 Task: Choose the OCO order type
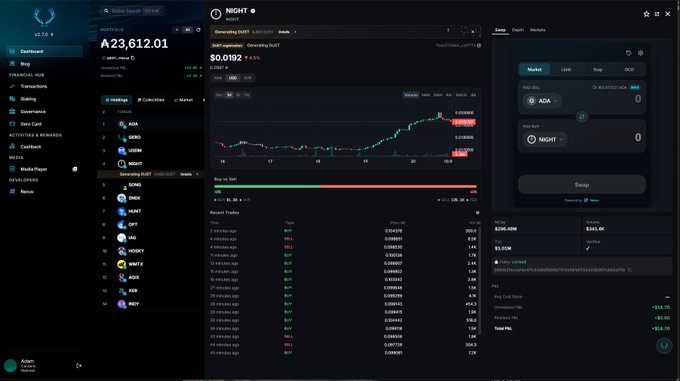(x=629, y=69)
